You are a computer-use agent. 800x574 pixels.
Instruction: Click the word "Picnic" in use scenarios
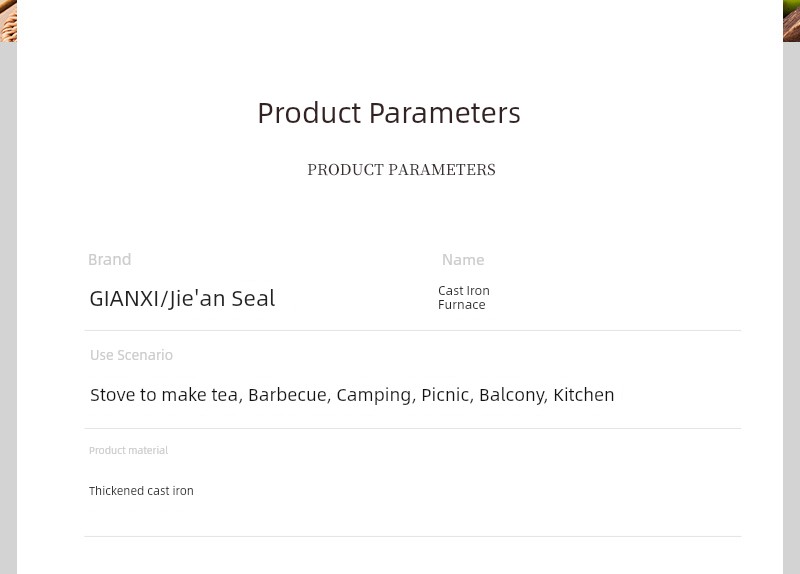[x=445, y=395]
